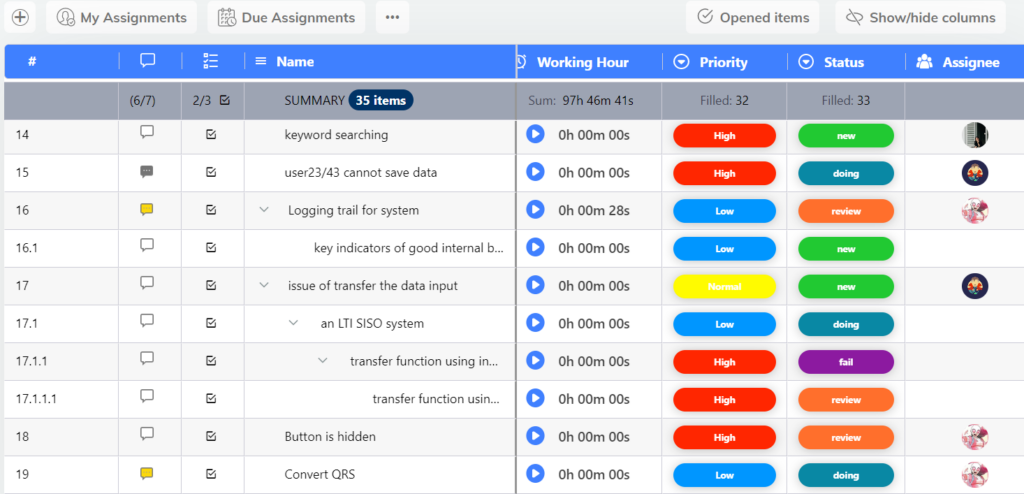Image resolution: width=1024 pixels, height=494 pixels.
Task: Click assignee avatar for row 15
Action: coord(974,172)
